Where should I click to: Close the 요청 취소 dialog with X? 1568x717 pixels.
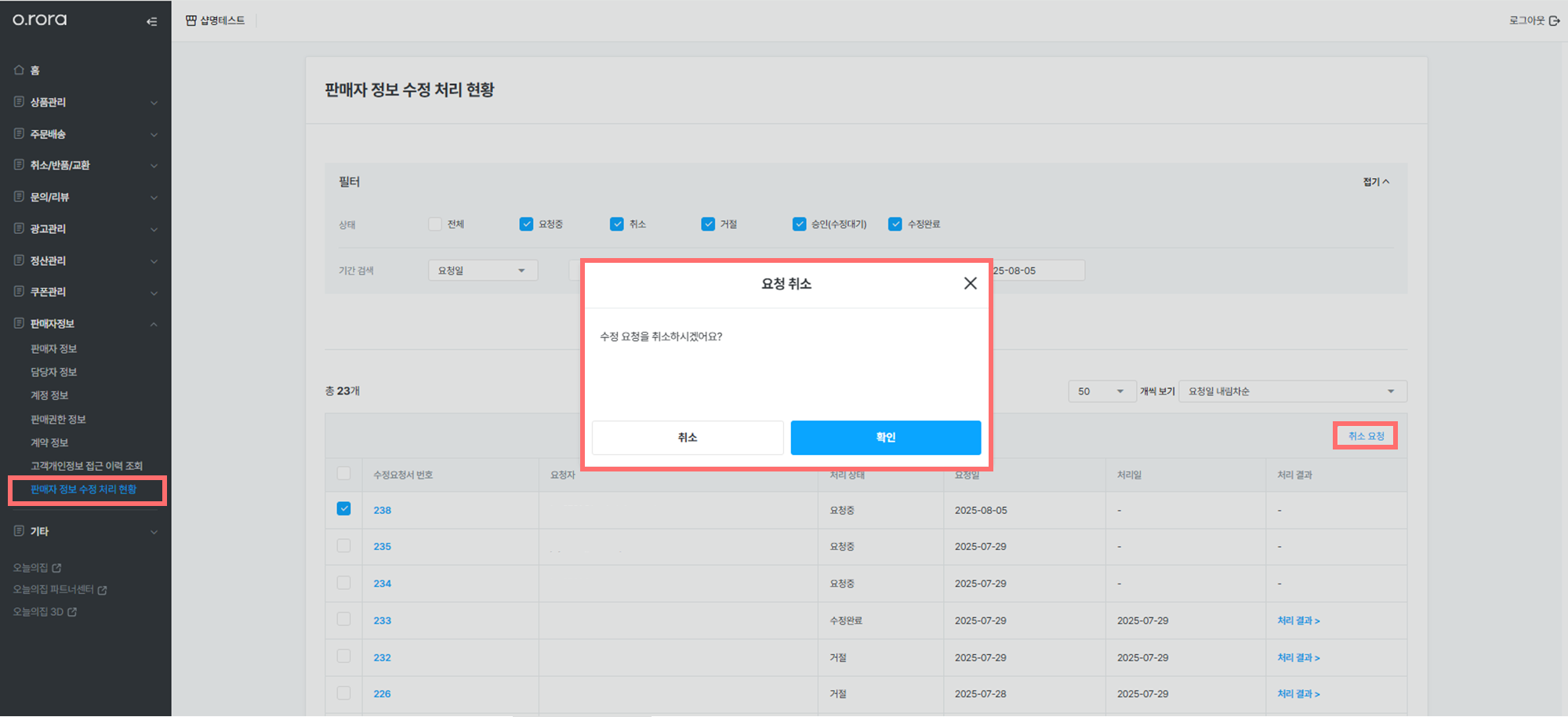pyautogui.click(x=970, y=283)
